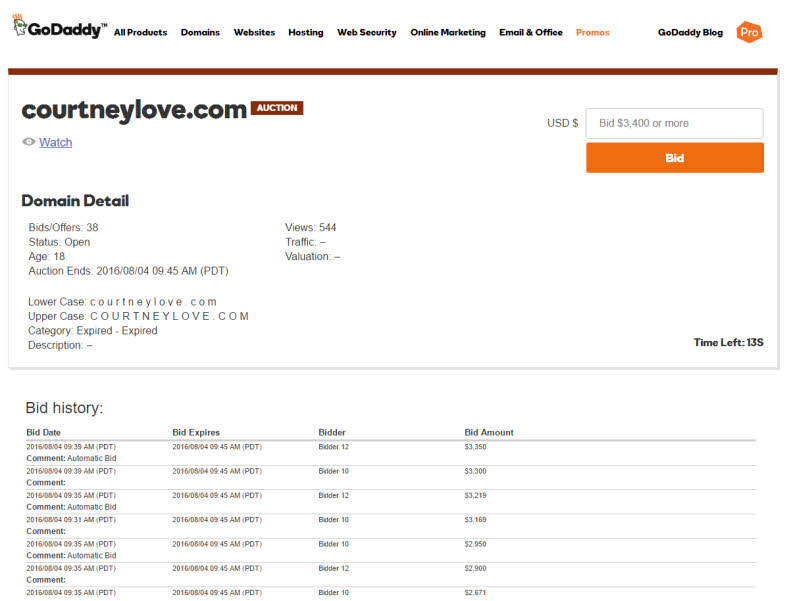Click the $3,169 bid amount
The height and width of the screenshot is (601, 800).
pos(476,519)
